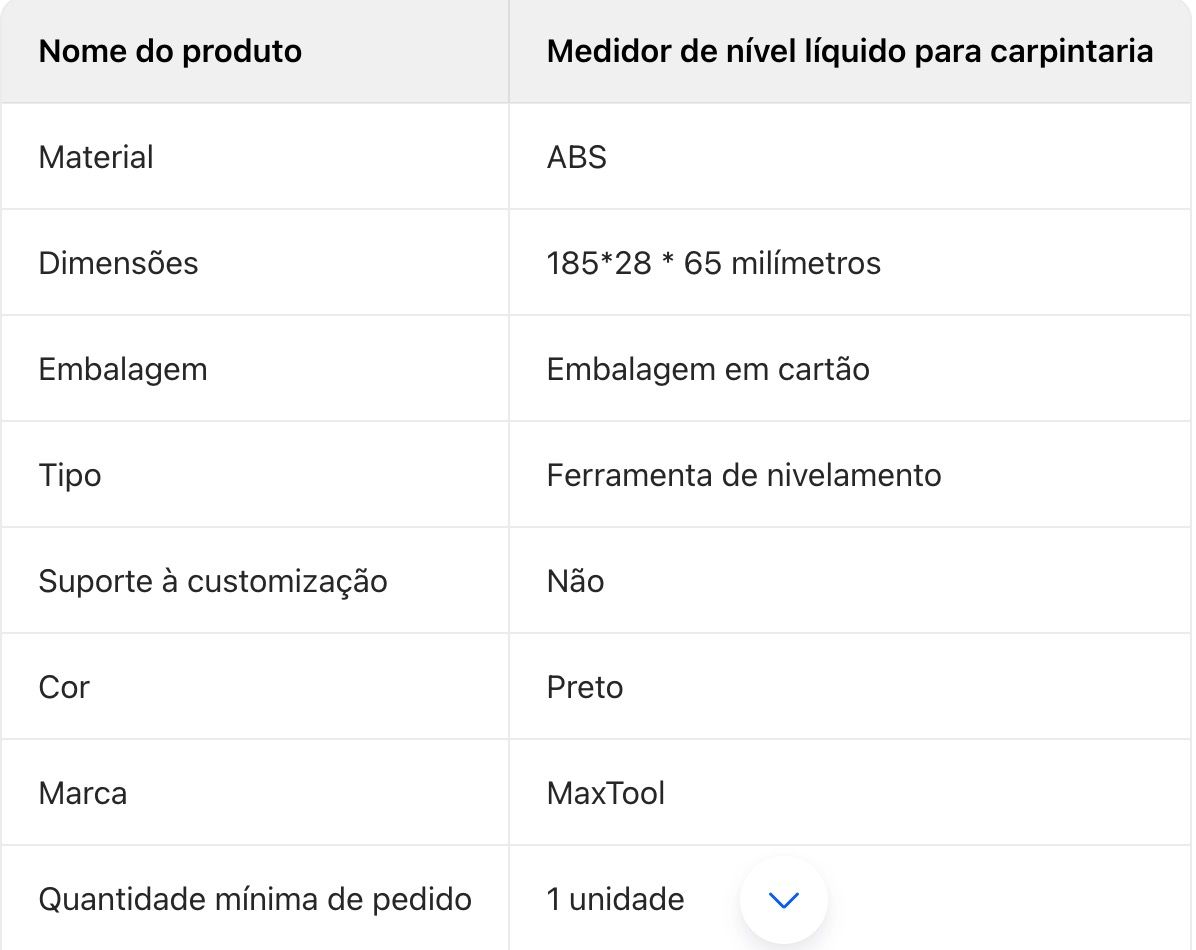Select the 'Ferramenta de nivelamento' value
1196x950 pixels.
click(x=744, y=475)
